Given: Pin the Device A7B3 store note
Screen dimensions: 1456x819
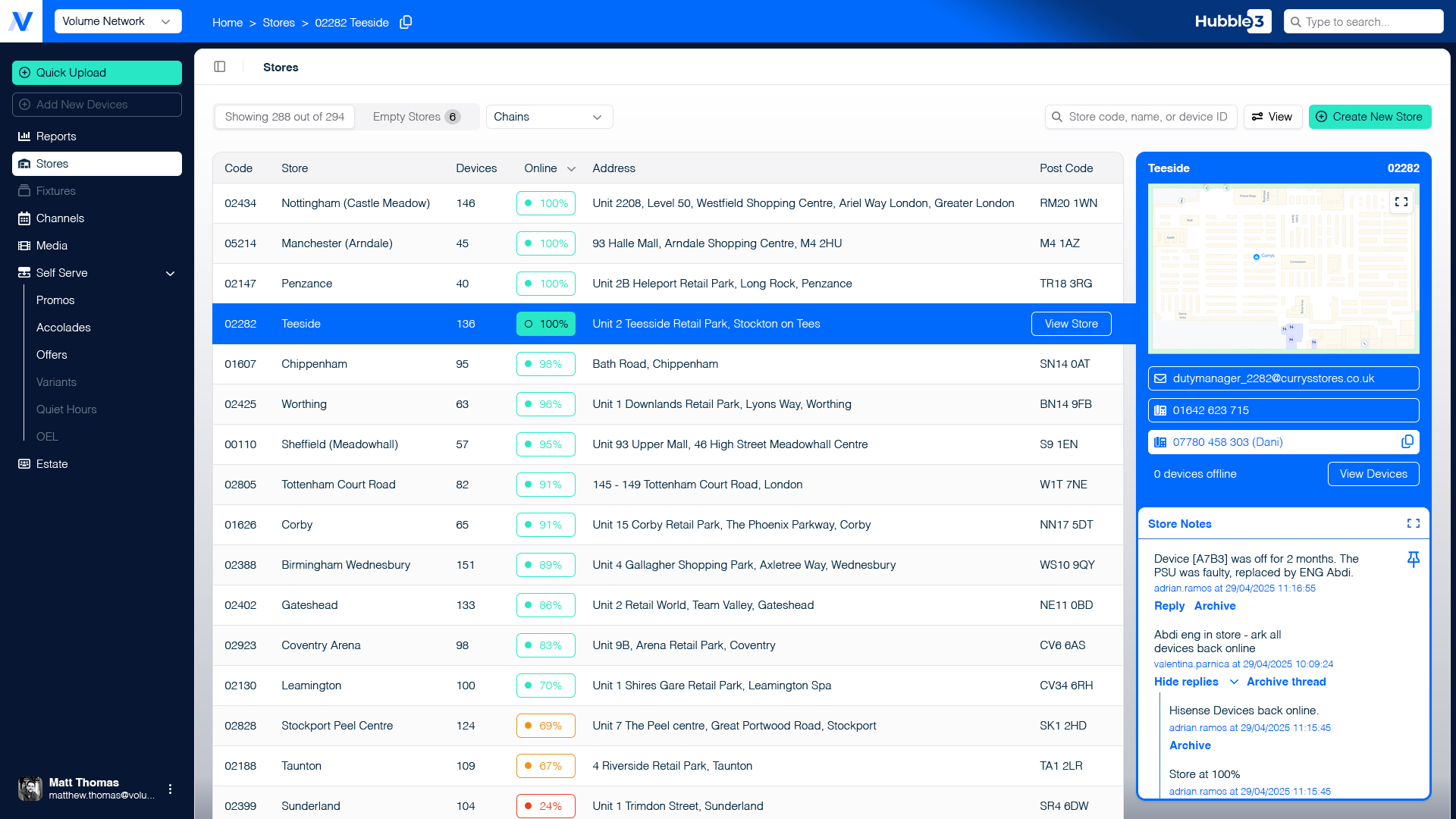Looking at the screenshot, I should pyautogui.click(x=1414, y=560).
